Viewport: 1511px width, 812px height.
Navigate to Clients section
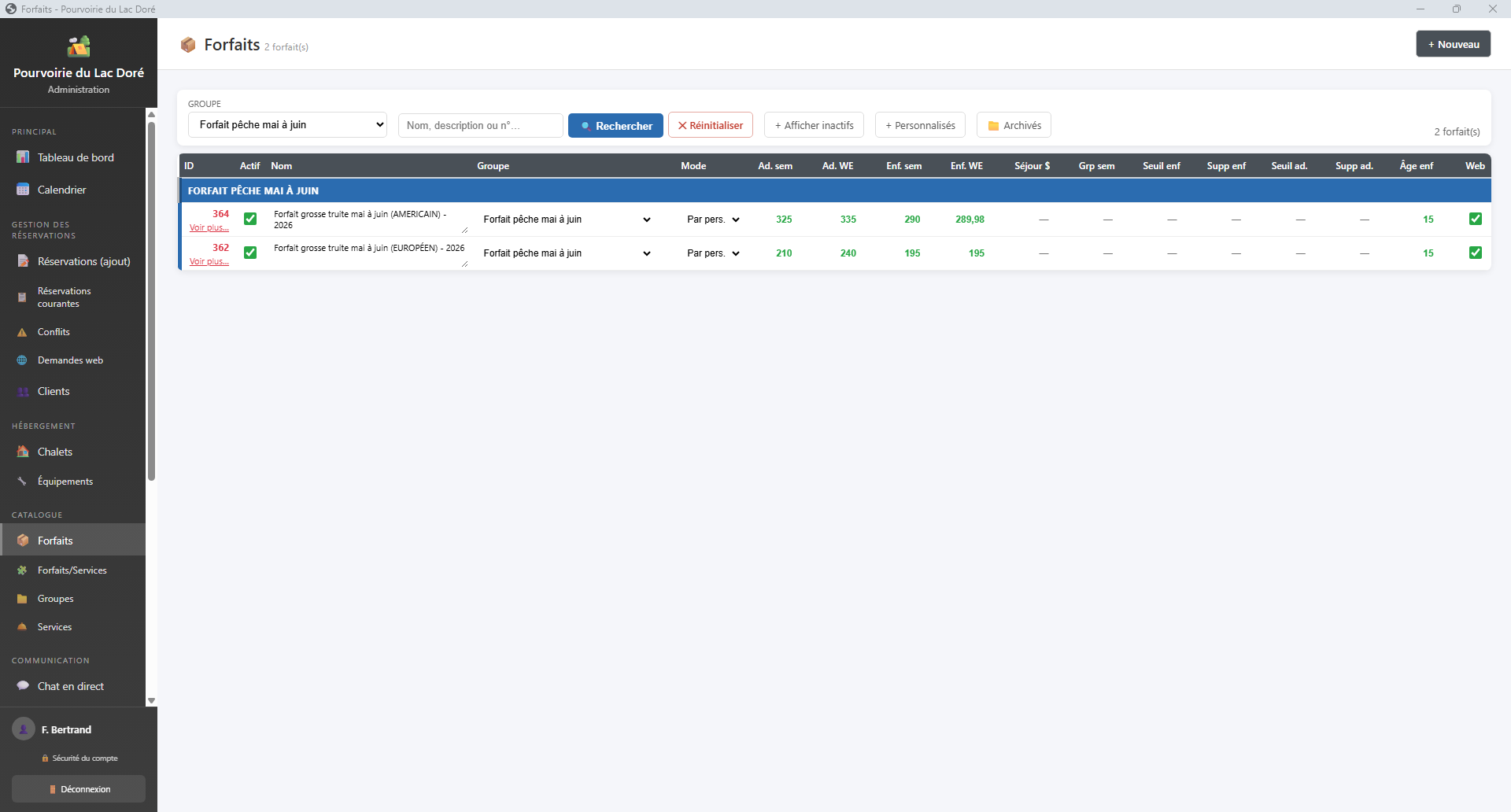click(x=72, y=391)
